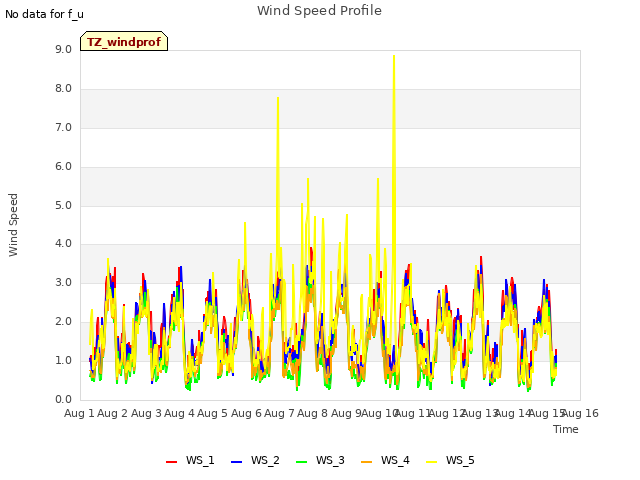Screen dimensions: 640x480
Task: Click the 'No data for f_u' message
Action: coord(44,14)
